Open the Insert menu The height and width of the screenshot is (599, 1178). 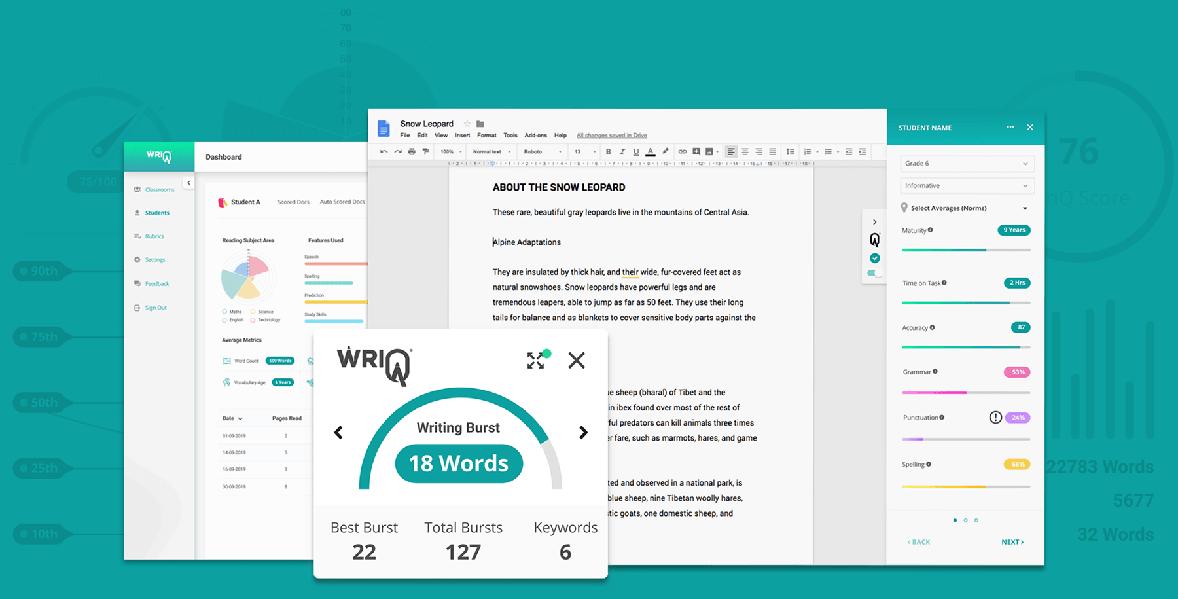pos(462,135)
